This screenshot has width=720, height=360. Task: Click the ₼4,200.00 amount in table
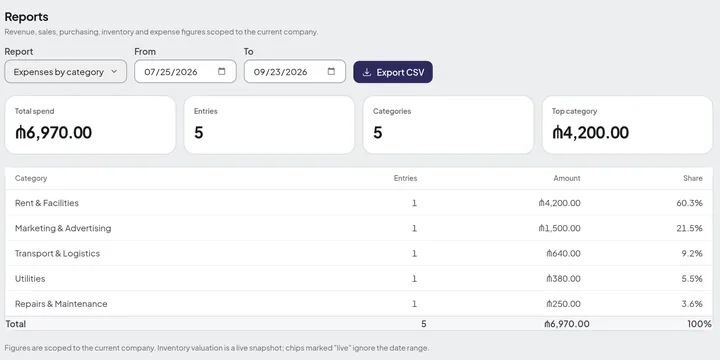(559, 203)
